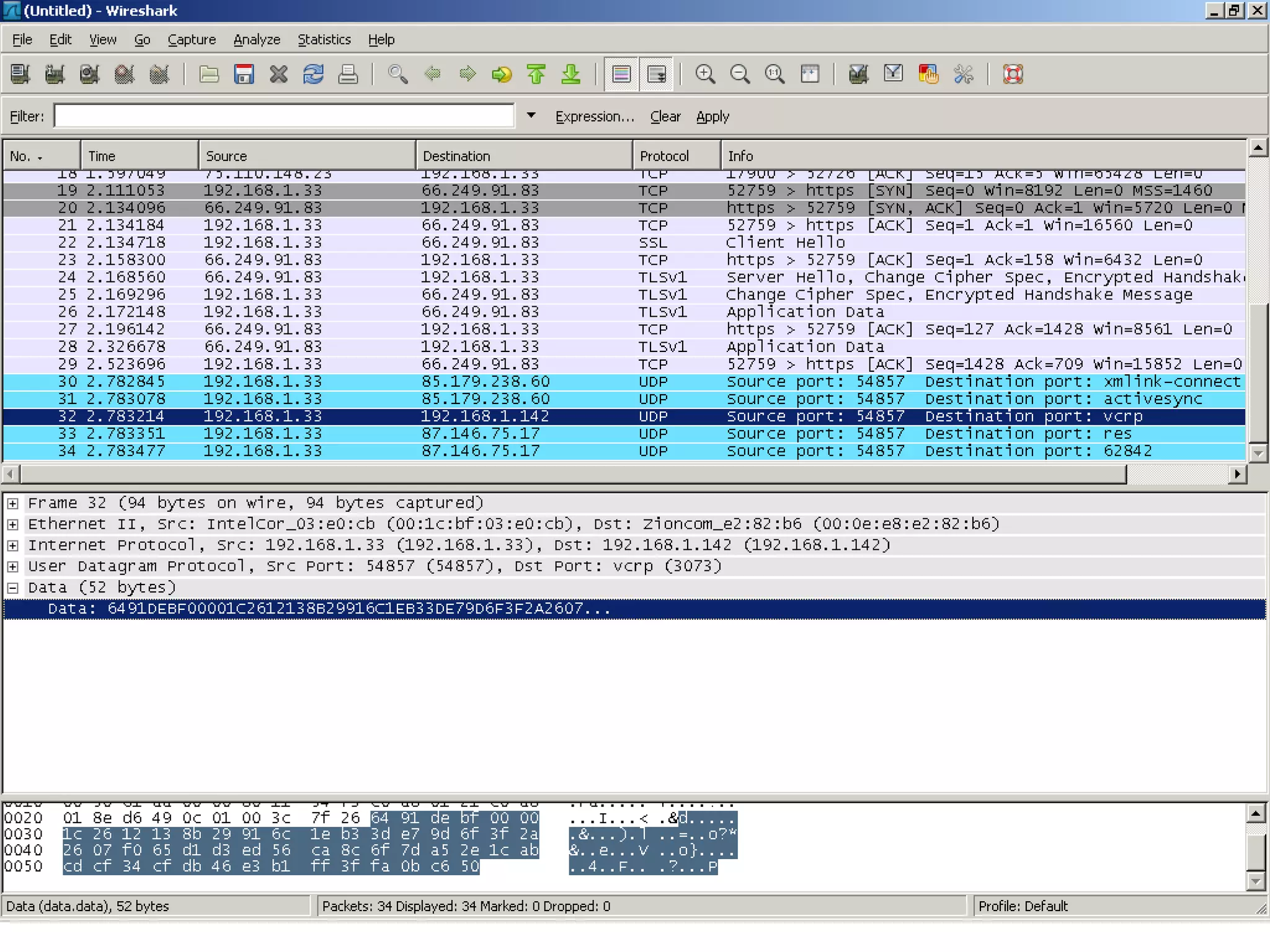Click the Save capture file icon
This screenshot has height=952, width=1270.
click(x=244, y=74)
